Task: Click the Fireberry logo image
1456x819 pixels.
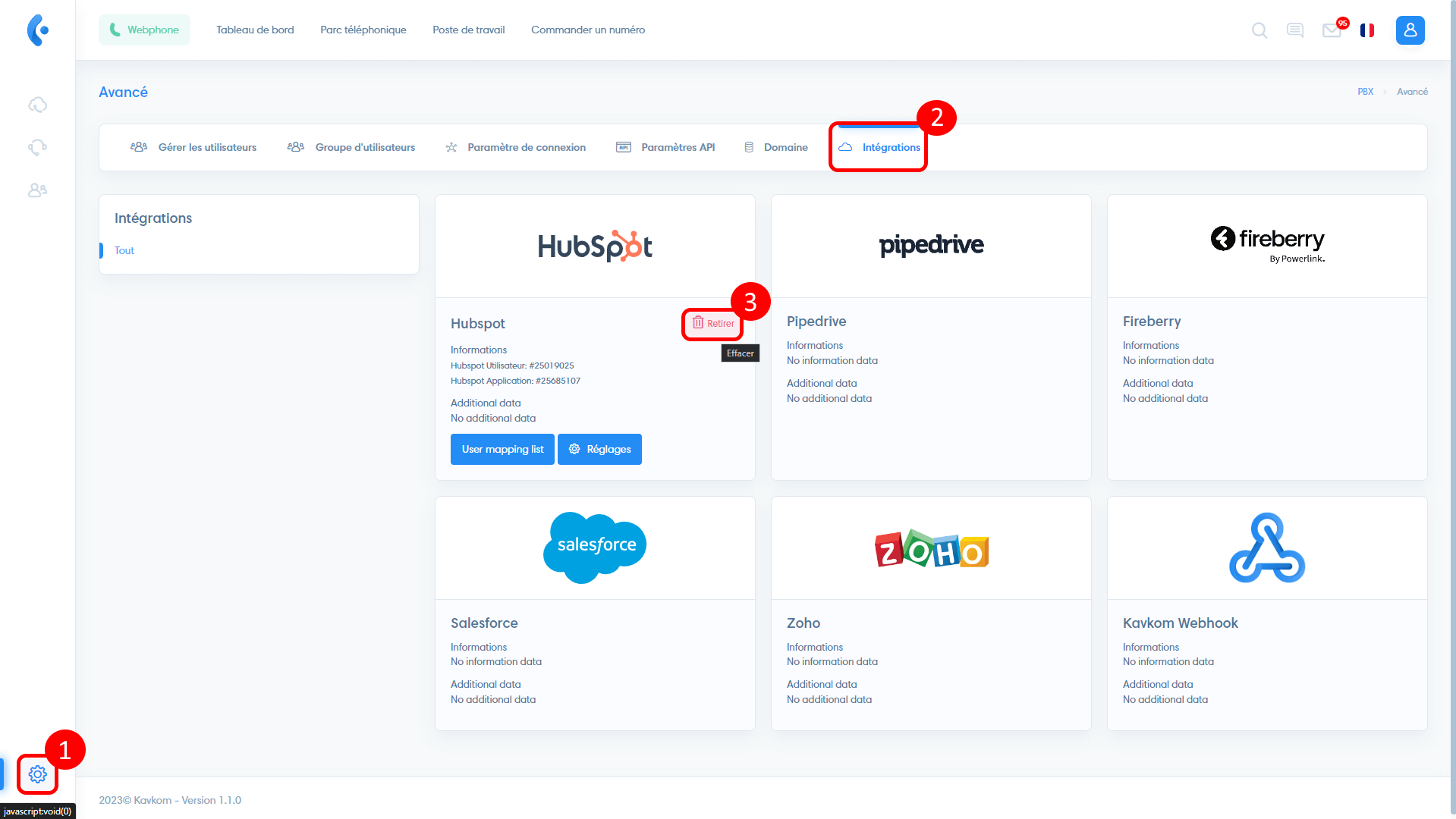Action: [1268, 244]
